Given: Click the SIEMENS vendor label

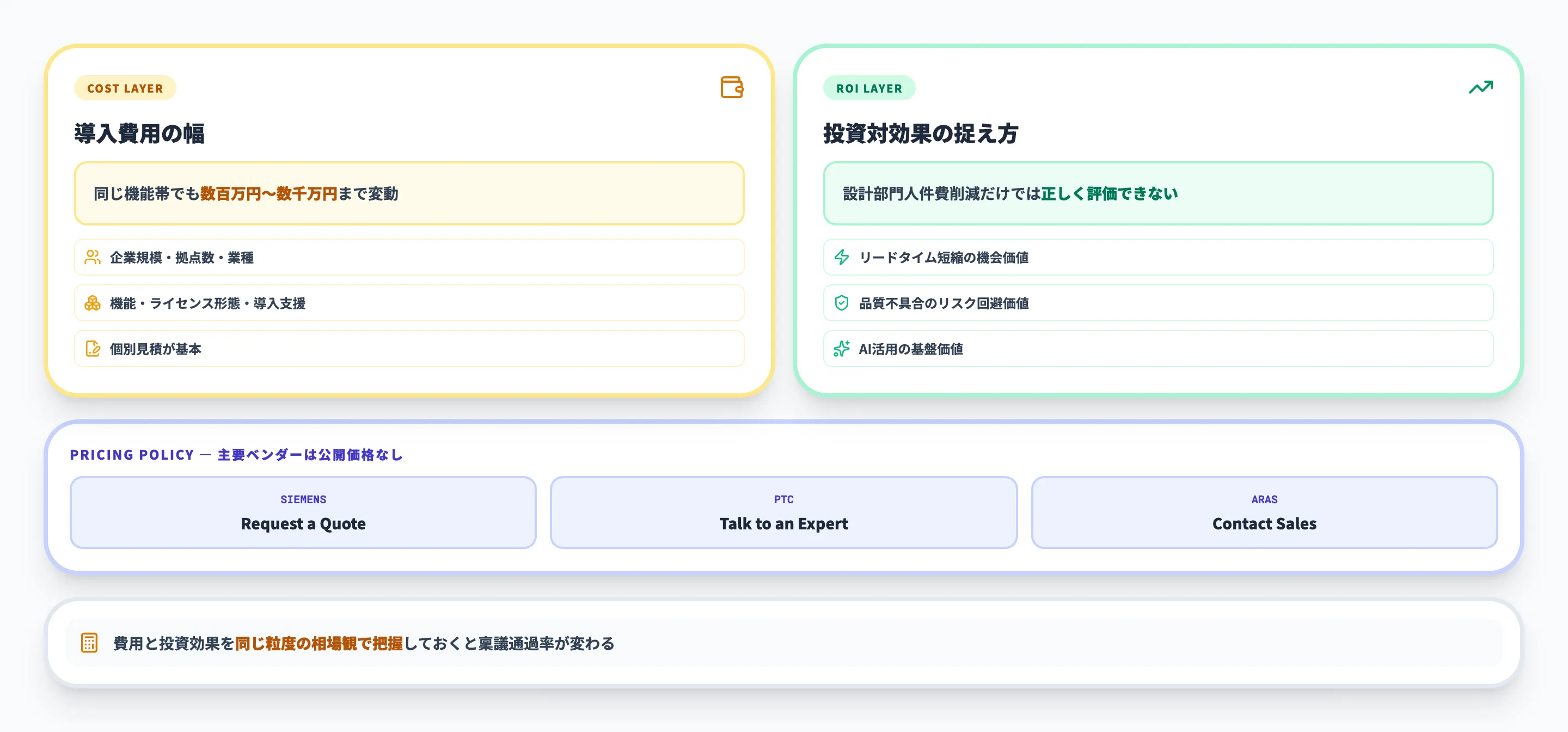Looking at the screenshot, I should point(303,499).
